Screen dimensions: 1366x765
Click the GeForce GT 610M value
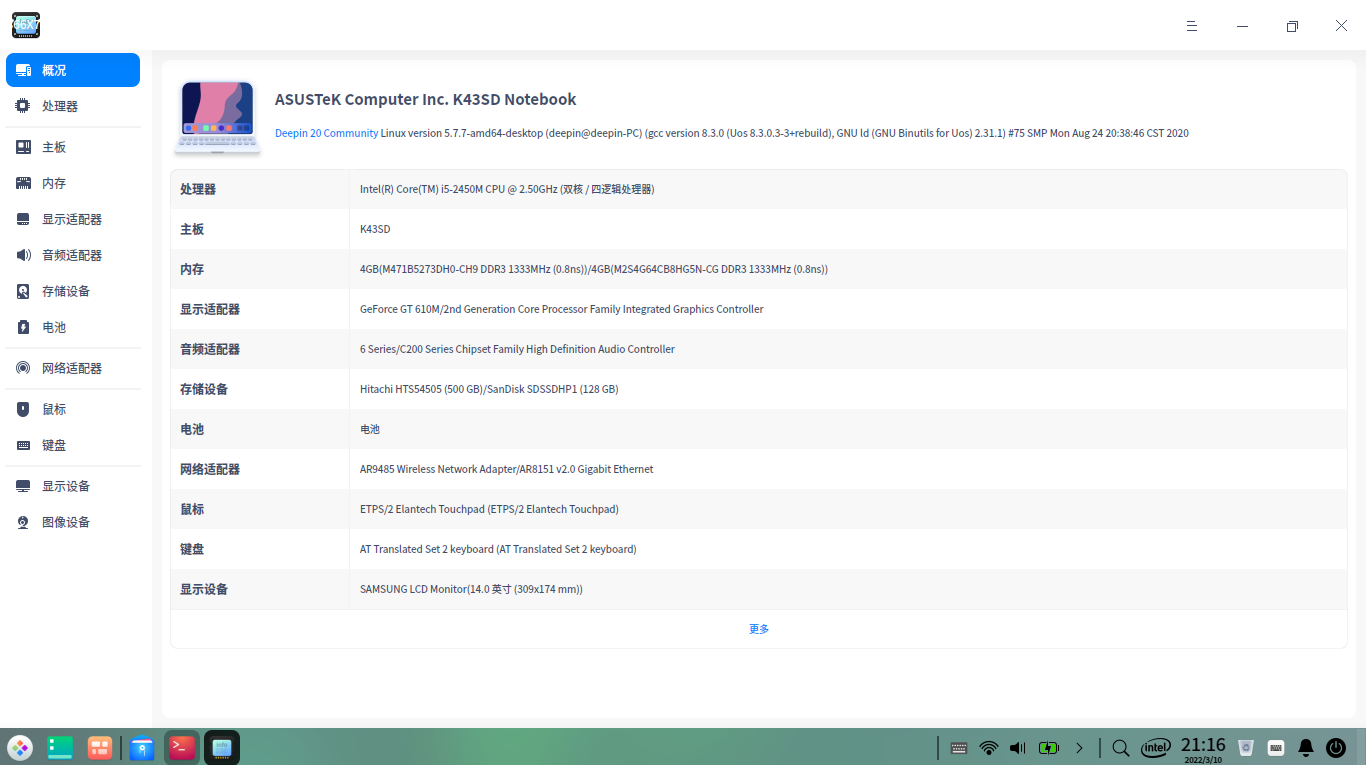point(562,309)
